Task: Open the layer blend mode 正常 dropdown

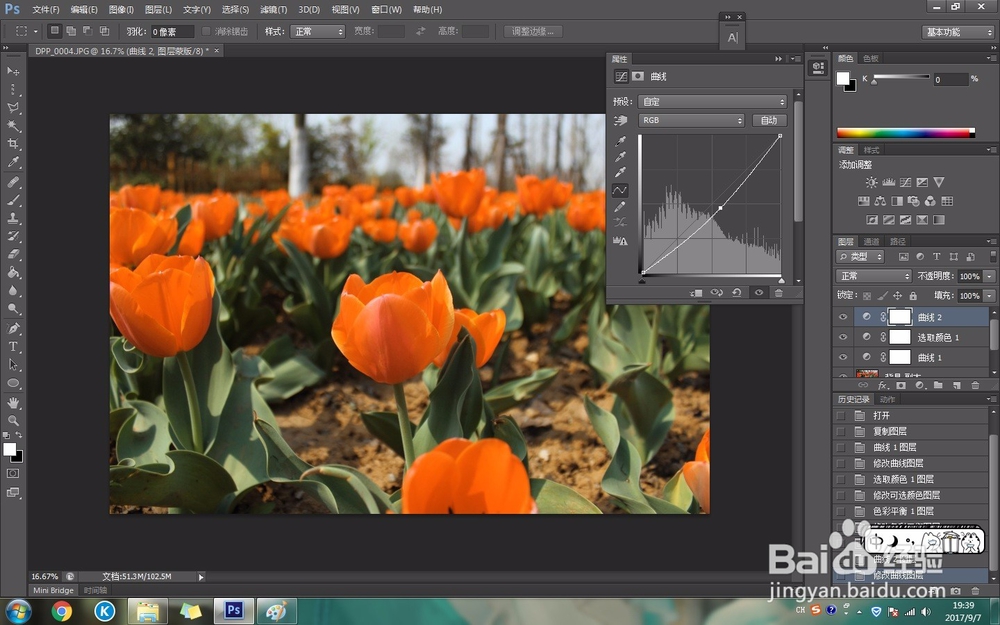Action: 874,276
